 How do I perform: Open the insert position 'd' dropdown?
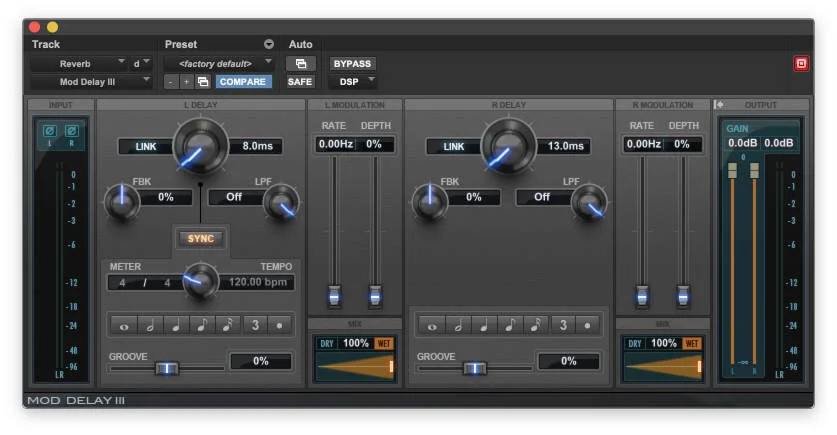pyautogui.click(x=141, y=64)
